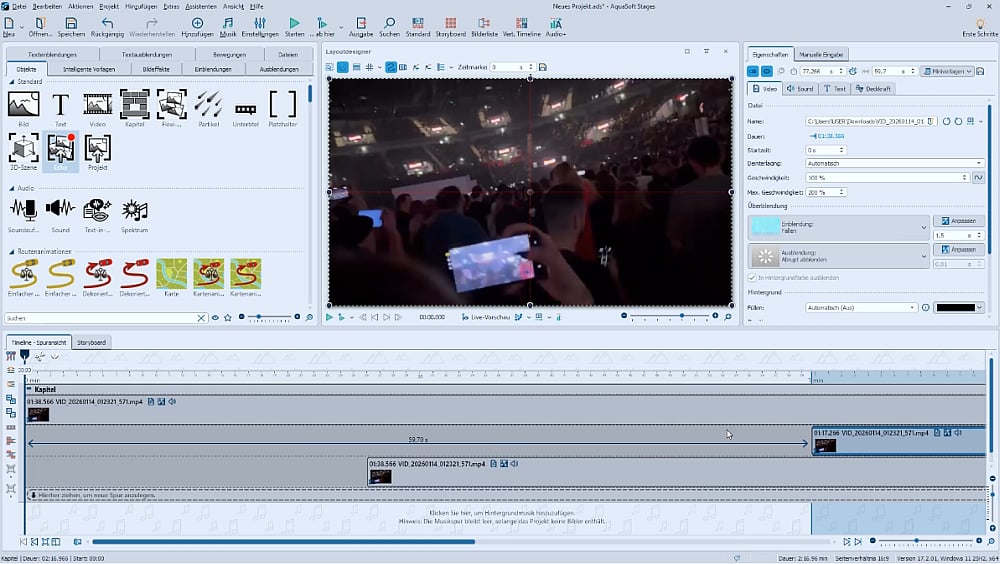The image size is (1000, 564).
Task: Open the Assistenten menu
Action: pyautogui.click(x=199, y=6)
